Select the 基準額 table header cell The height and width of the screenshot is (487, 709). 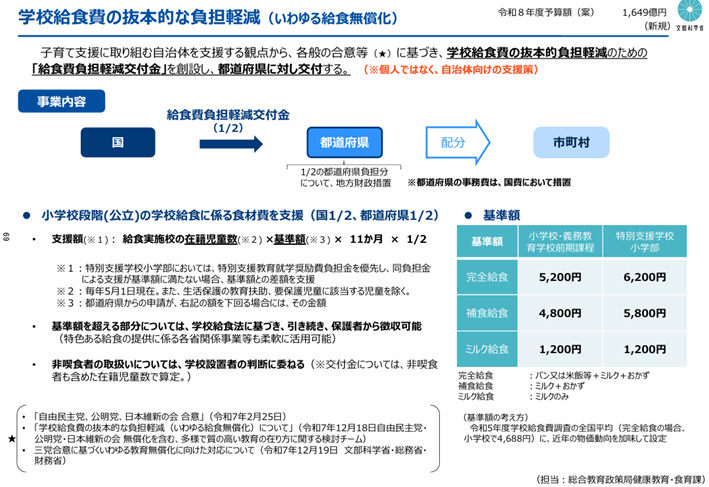[486, 242]
